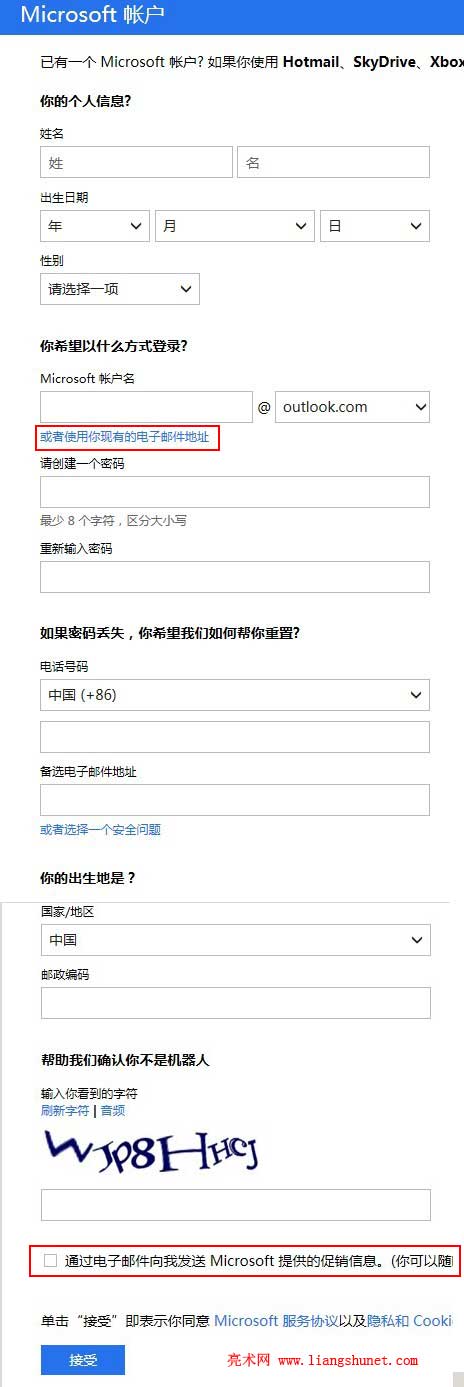Click the re-enter password field
This screenshot has height=1387, width=464.
coord(235,577)
